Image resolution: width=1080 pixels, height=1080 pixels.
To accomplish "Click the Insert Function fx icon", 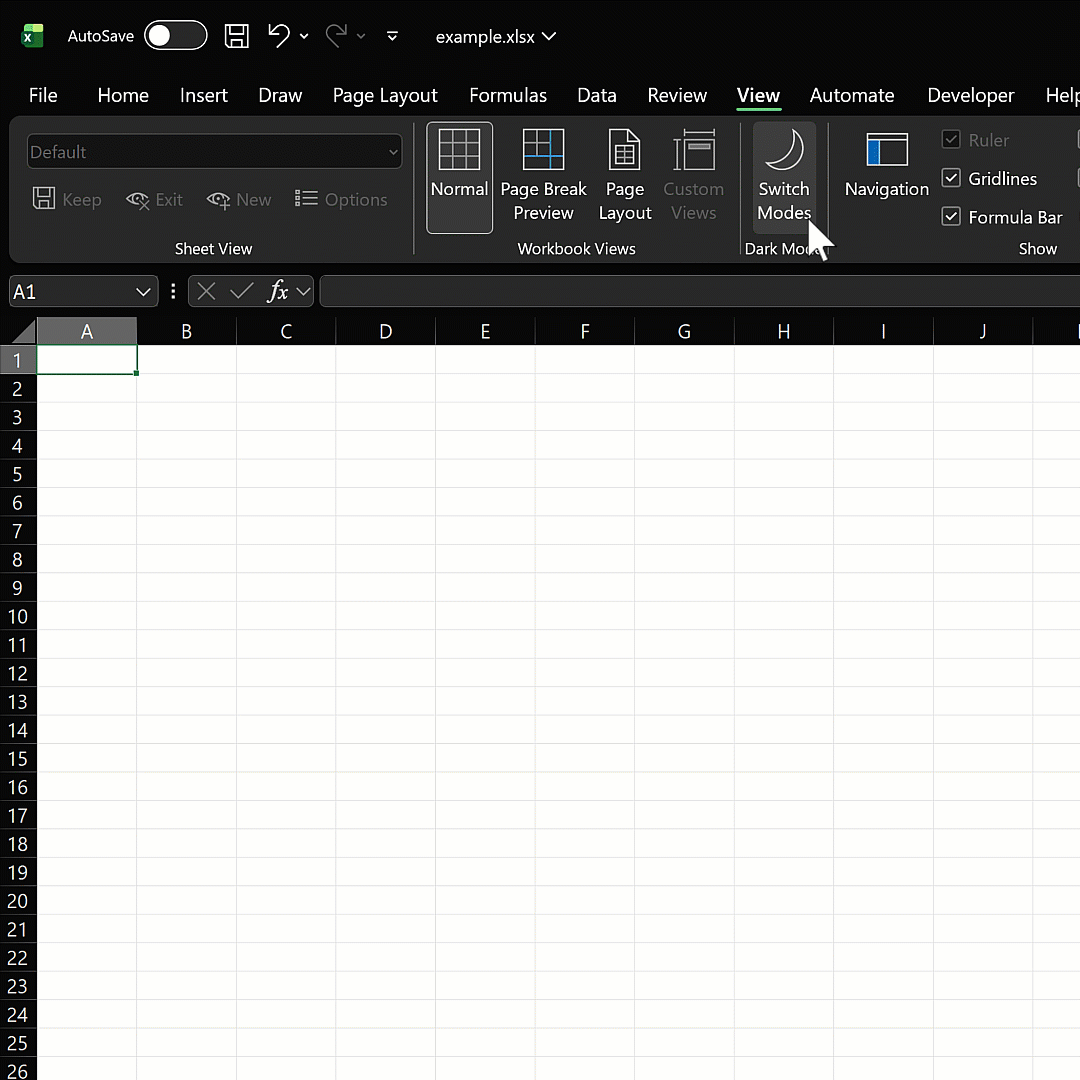I will point(278,291).
